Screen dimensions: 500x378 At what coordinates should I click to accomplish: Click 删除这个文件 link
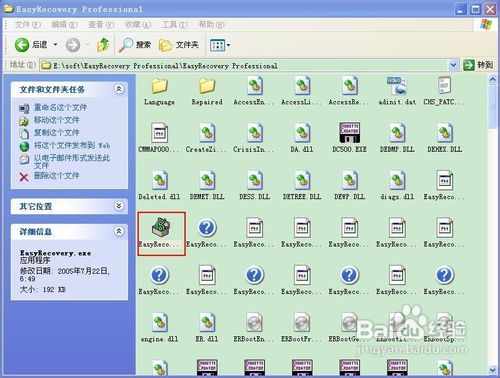(56, 175)
